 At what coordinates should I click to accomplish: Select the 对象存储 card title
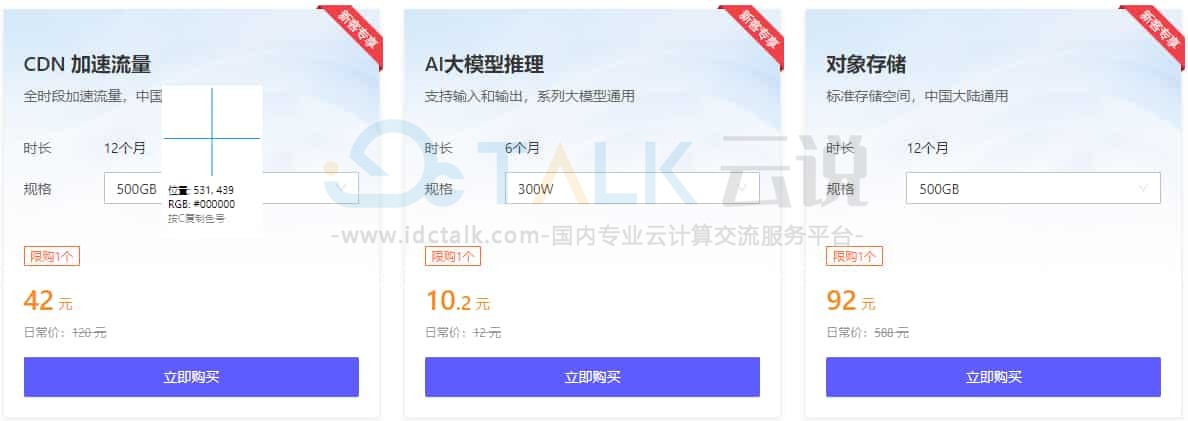[866, 64]
